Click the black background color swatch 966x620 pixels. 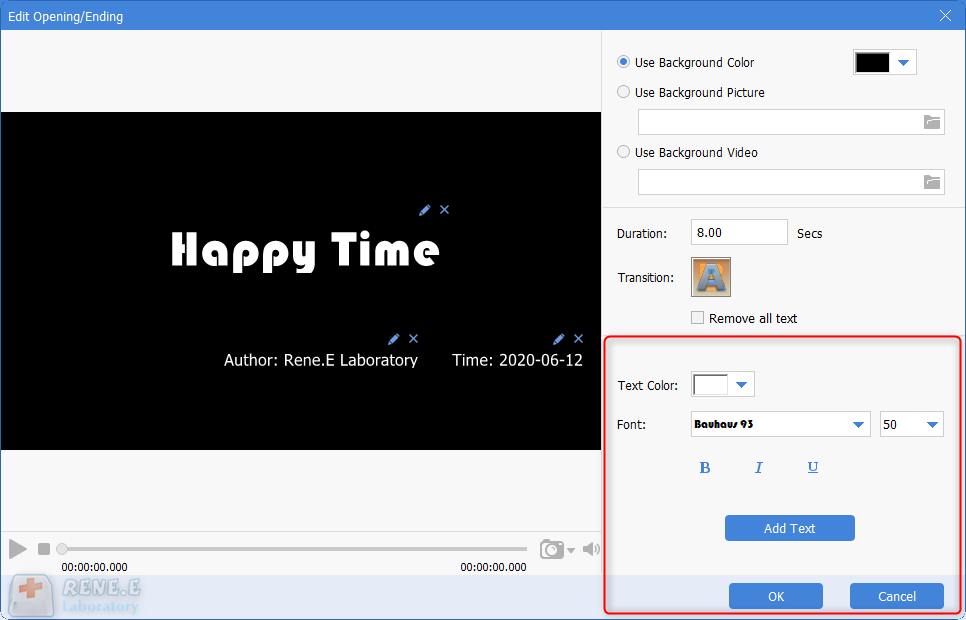coord(873,62)
